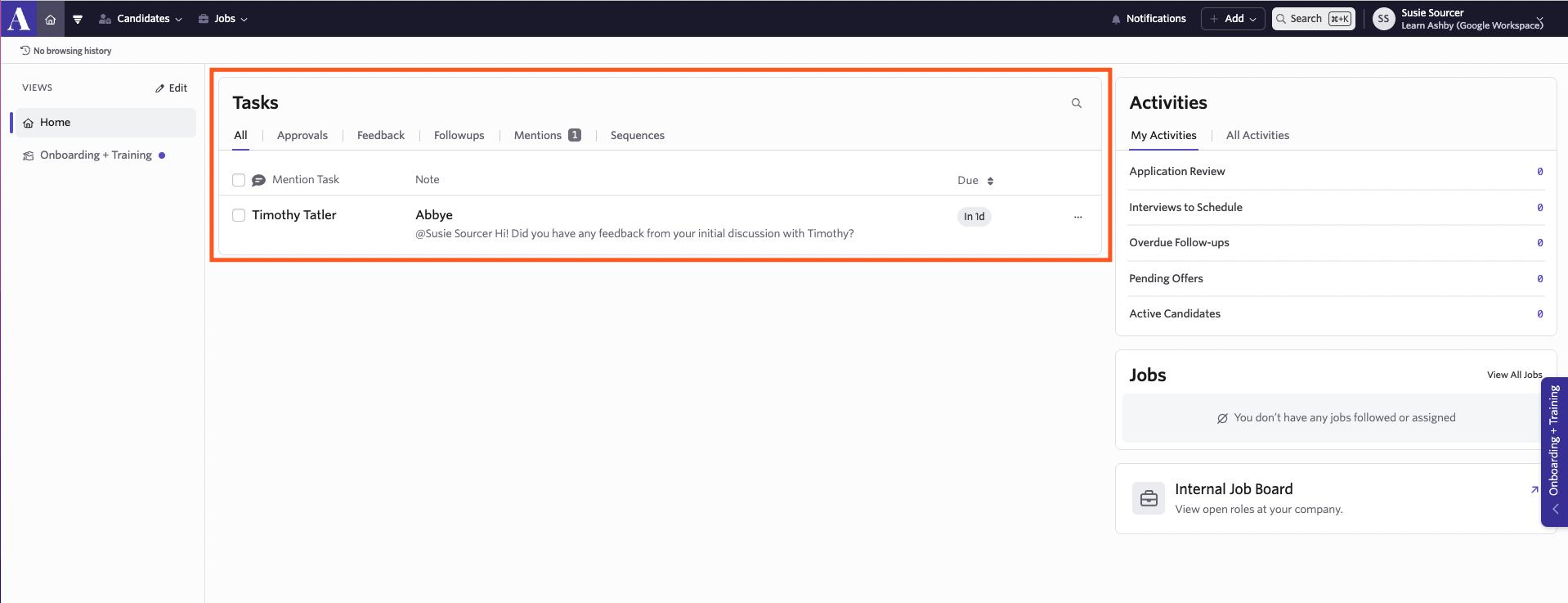
Task: Expand the Jobs dropdown menu
Action: pos(223,19)
